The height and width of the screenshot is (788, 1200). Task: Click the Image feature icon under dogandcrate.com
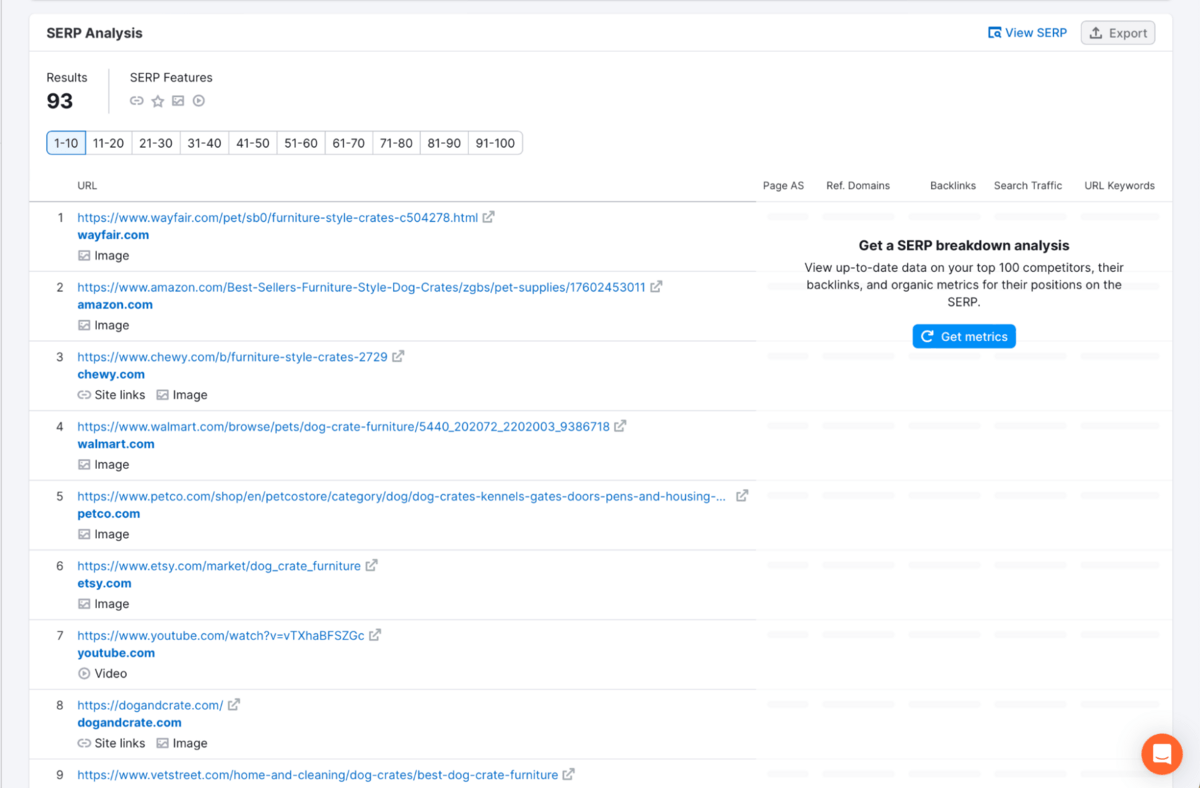click(162, 744)
